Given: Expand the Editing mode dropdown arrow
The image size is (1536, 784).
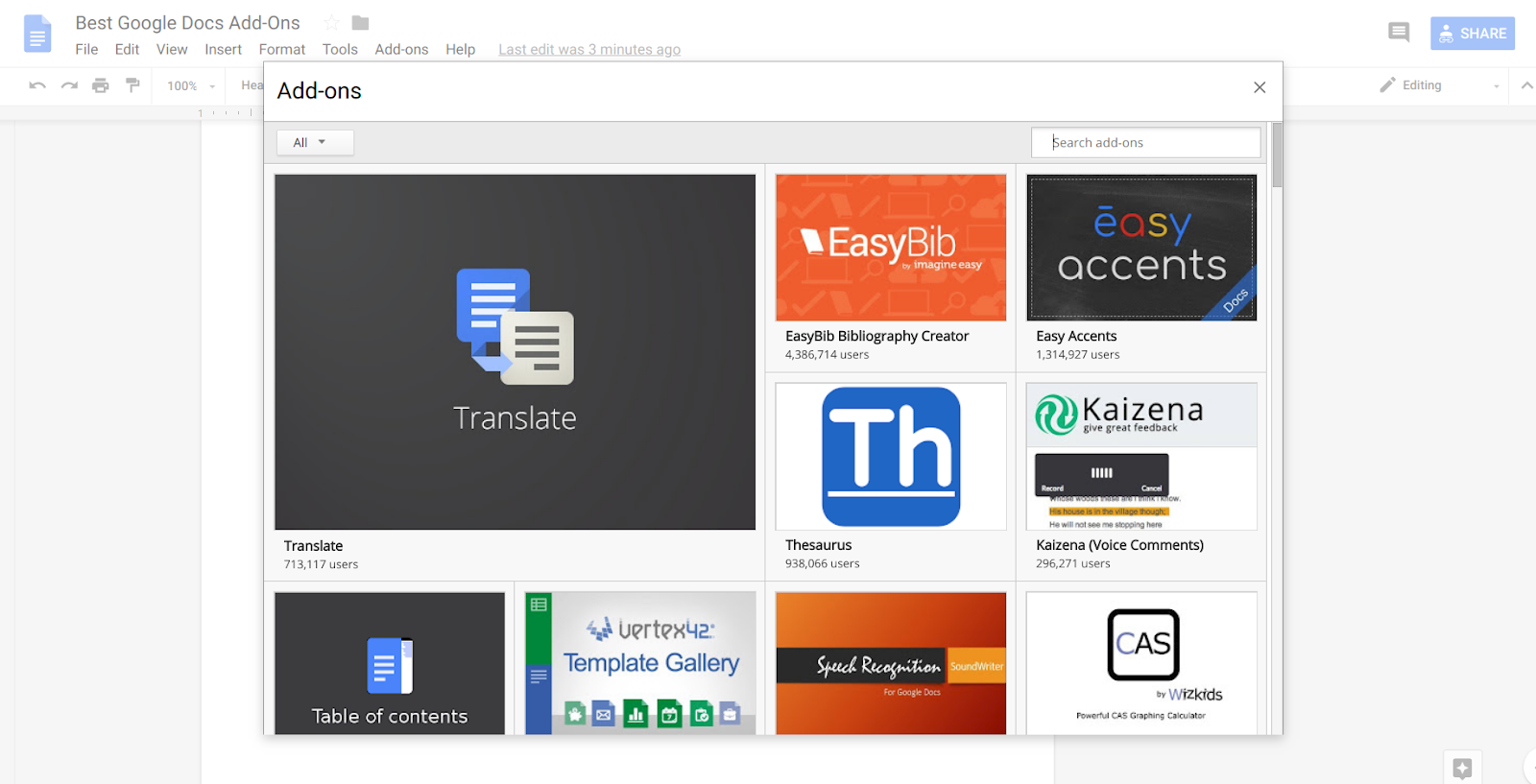Looking at the screenshot, I should click(1496, 86).
